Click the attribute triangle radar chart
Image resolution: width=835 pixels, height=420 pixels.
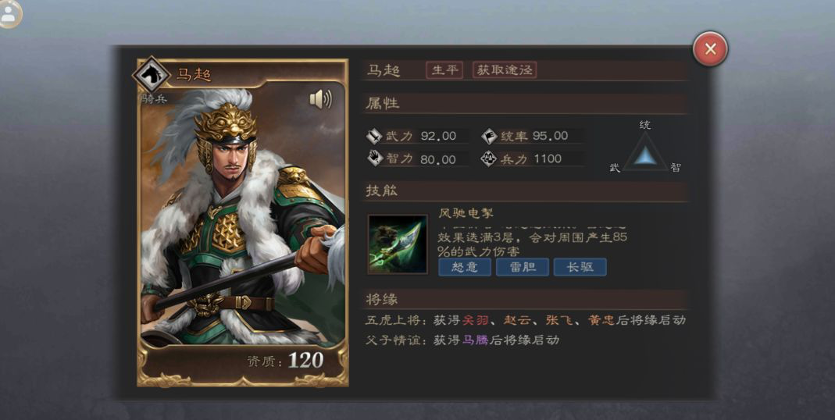[x=645, y=152]
